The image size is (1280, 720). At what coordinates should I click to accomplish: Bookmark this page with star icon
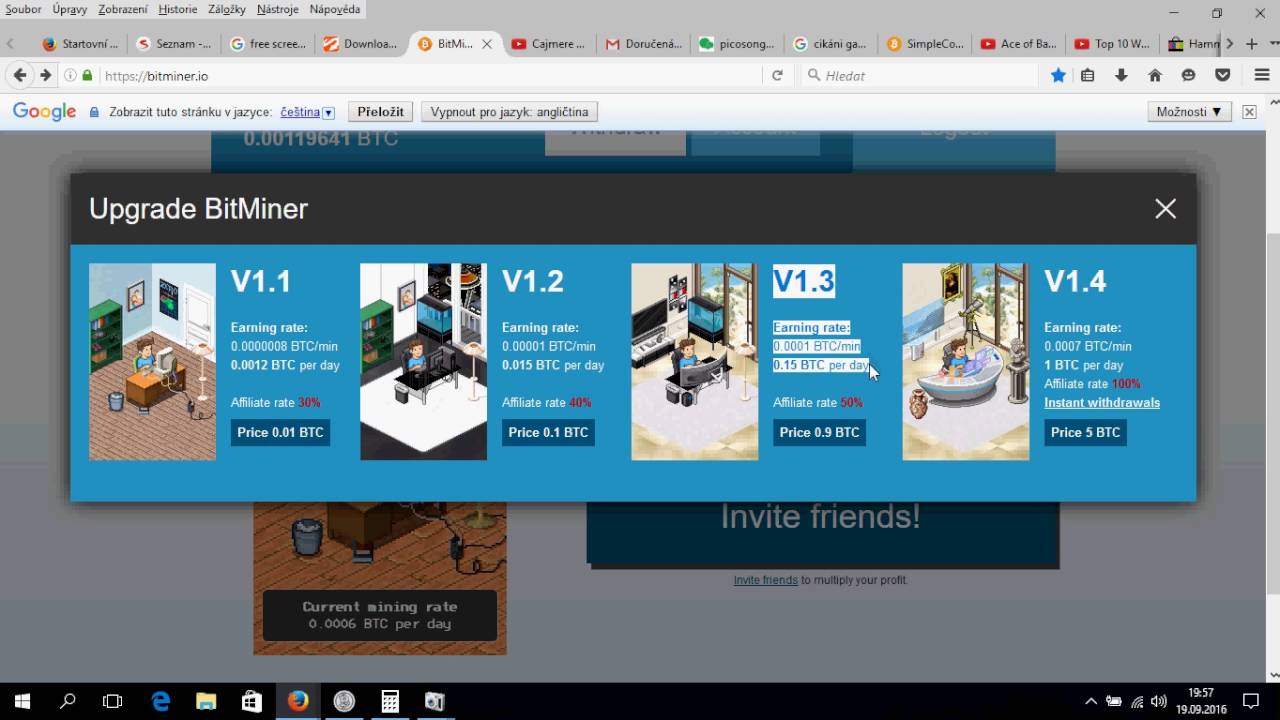[x=1058, y=75]
